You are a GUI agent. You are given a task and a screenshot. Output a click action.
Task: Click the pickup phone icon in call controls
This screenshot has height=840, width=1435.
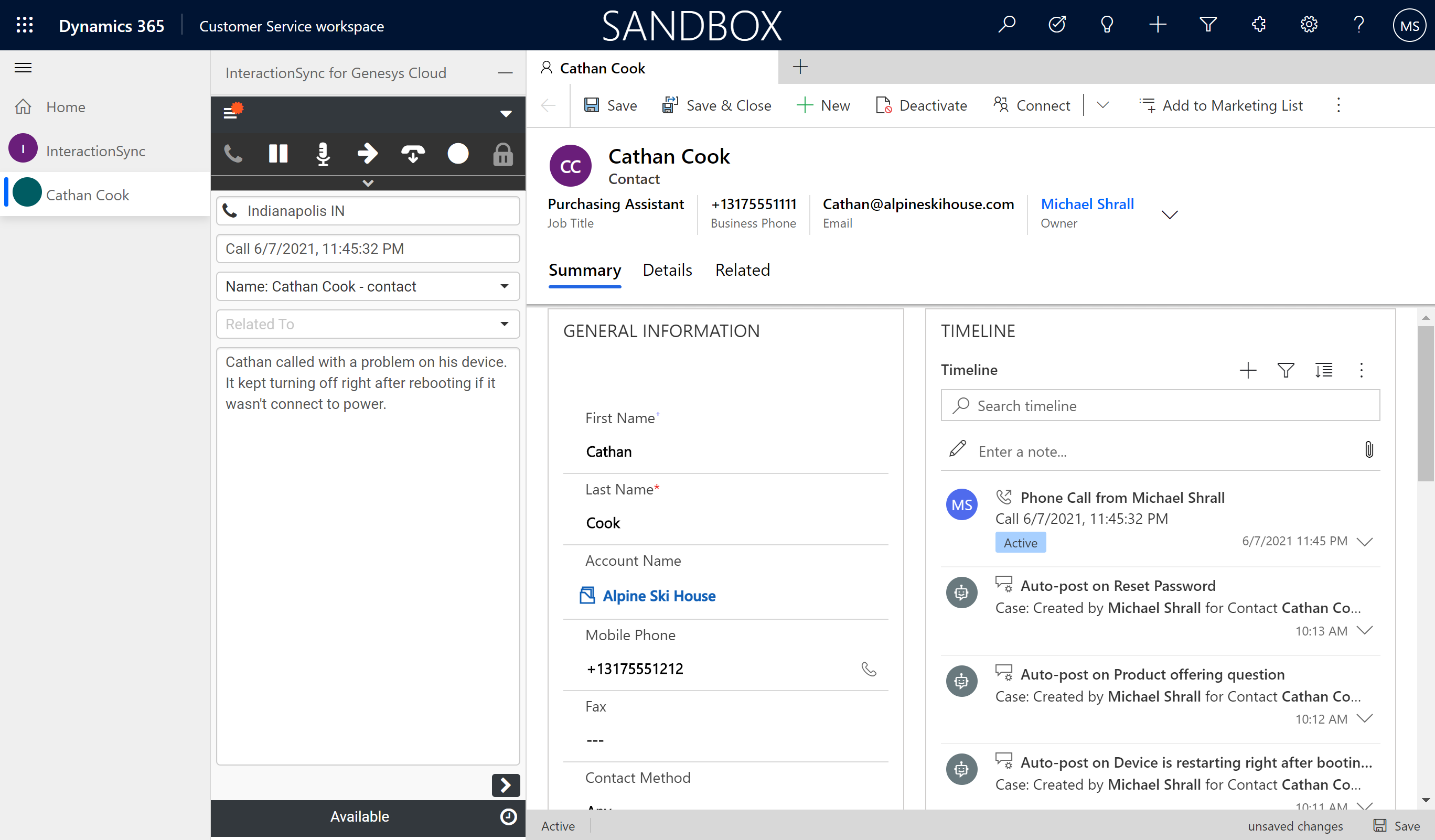[233, 154]
